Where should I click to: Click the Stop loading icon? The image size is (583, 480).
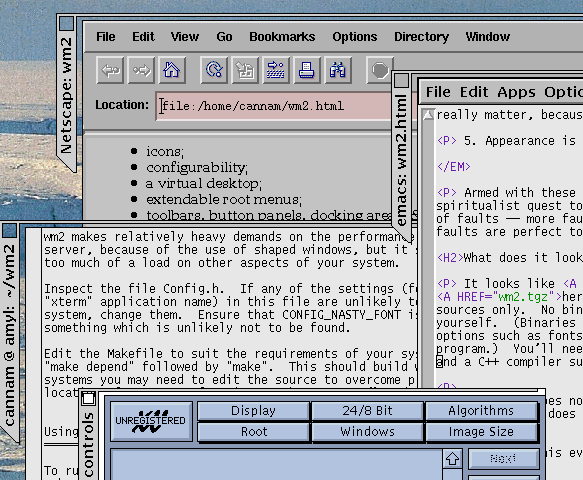(379, 70)
